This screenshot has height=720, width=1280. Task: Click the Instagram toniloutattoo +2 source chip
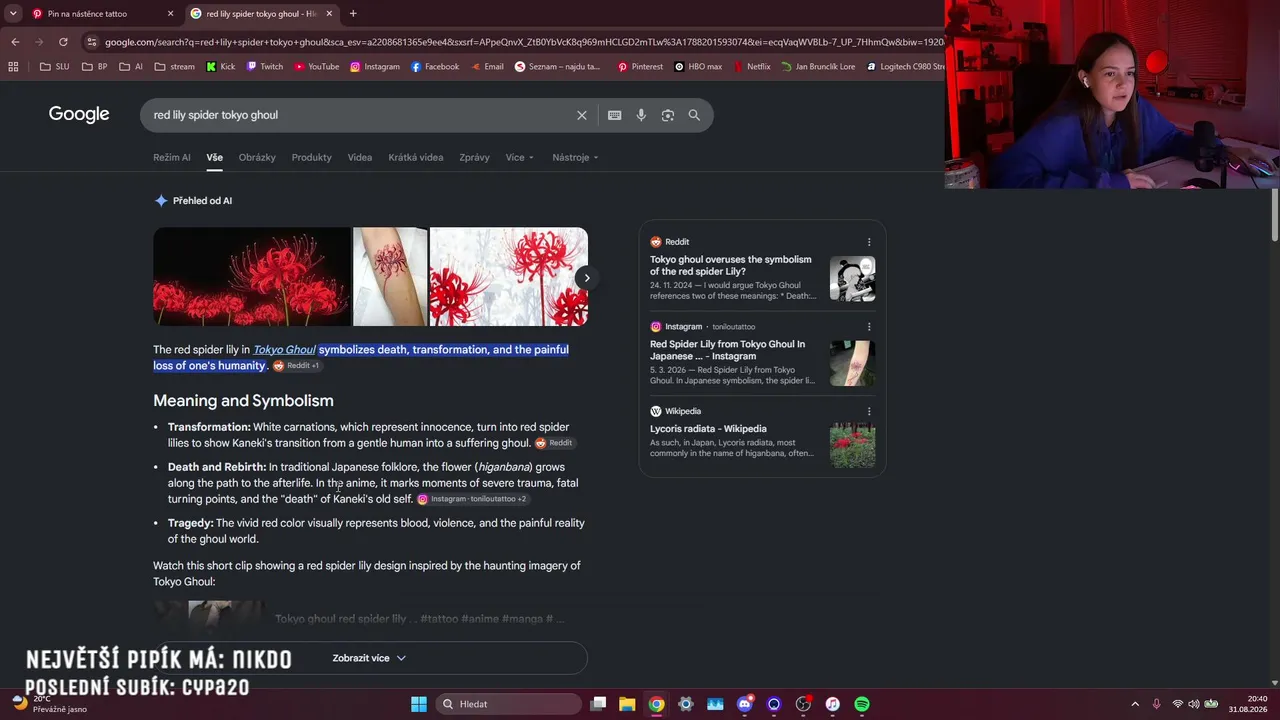(472, 499)
